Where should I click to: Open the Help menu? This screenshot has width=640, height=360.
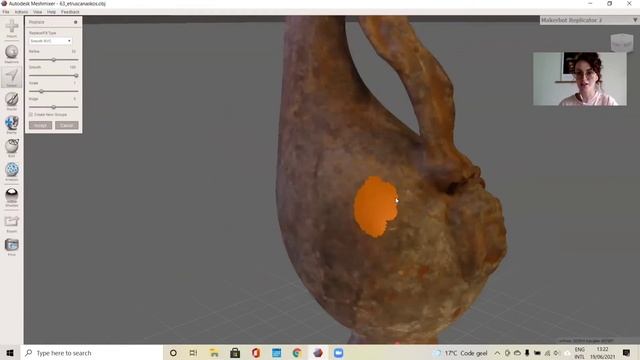51,12
